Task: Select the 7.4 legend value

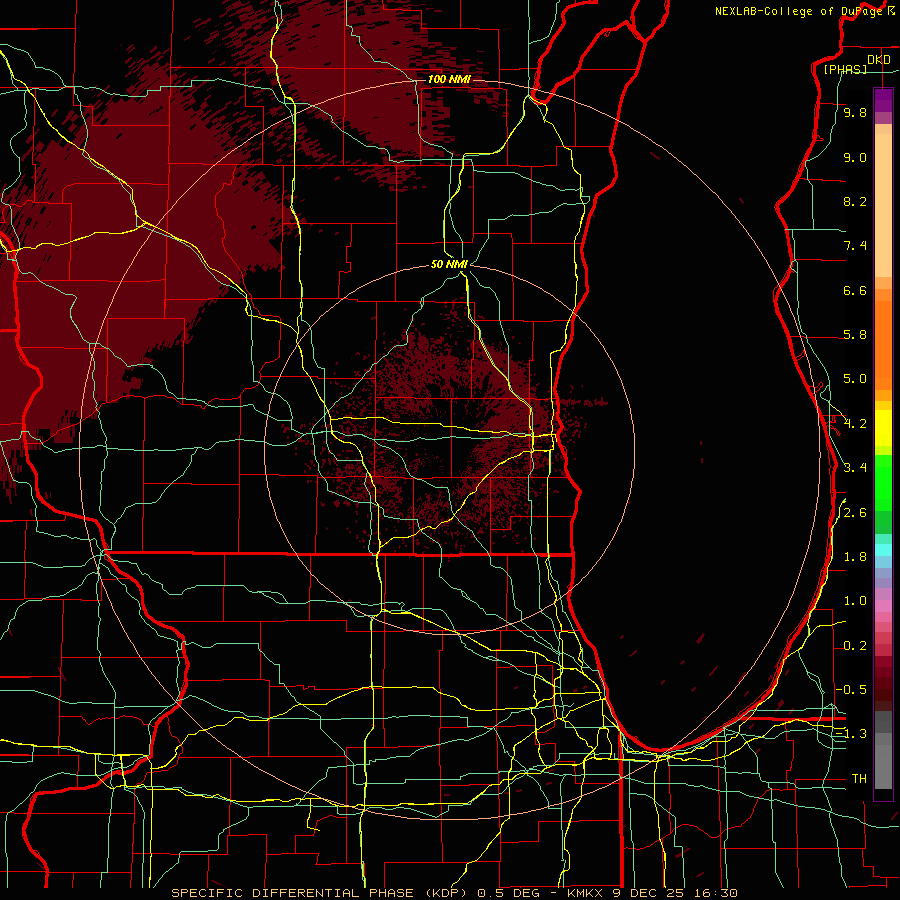Action: (x=855, y=246)
